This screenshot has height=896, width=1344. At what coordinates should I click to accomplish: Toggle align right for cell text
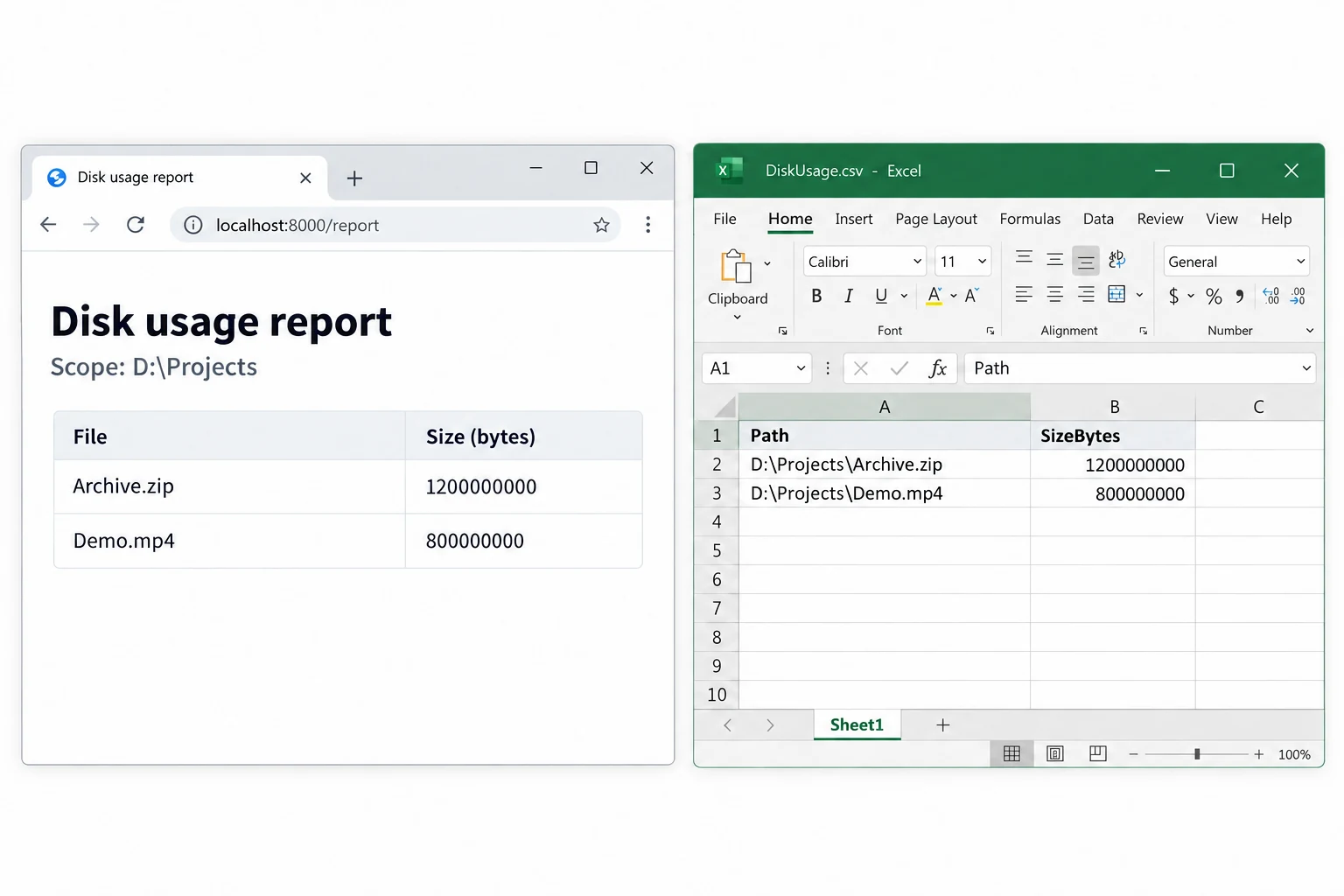click(1086, 295)
